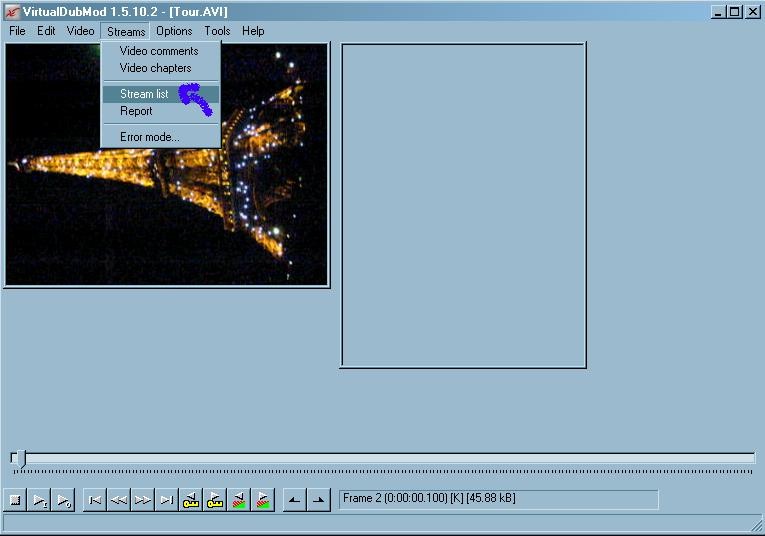Jump to the end of the video
This screenshot has height=536, width=765.
click(167, 500)
